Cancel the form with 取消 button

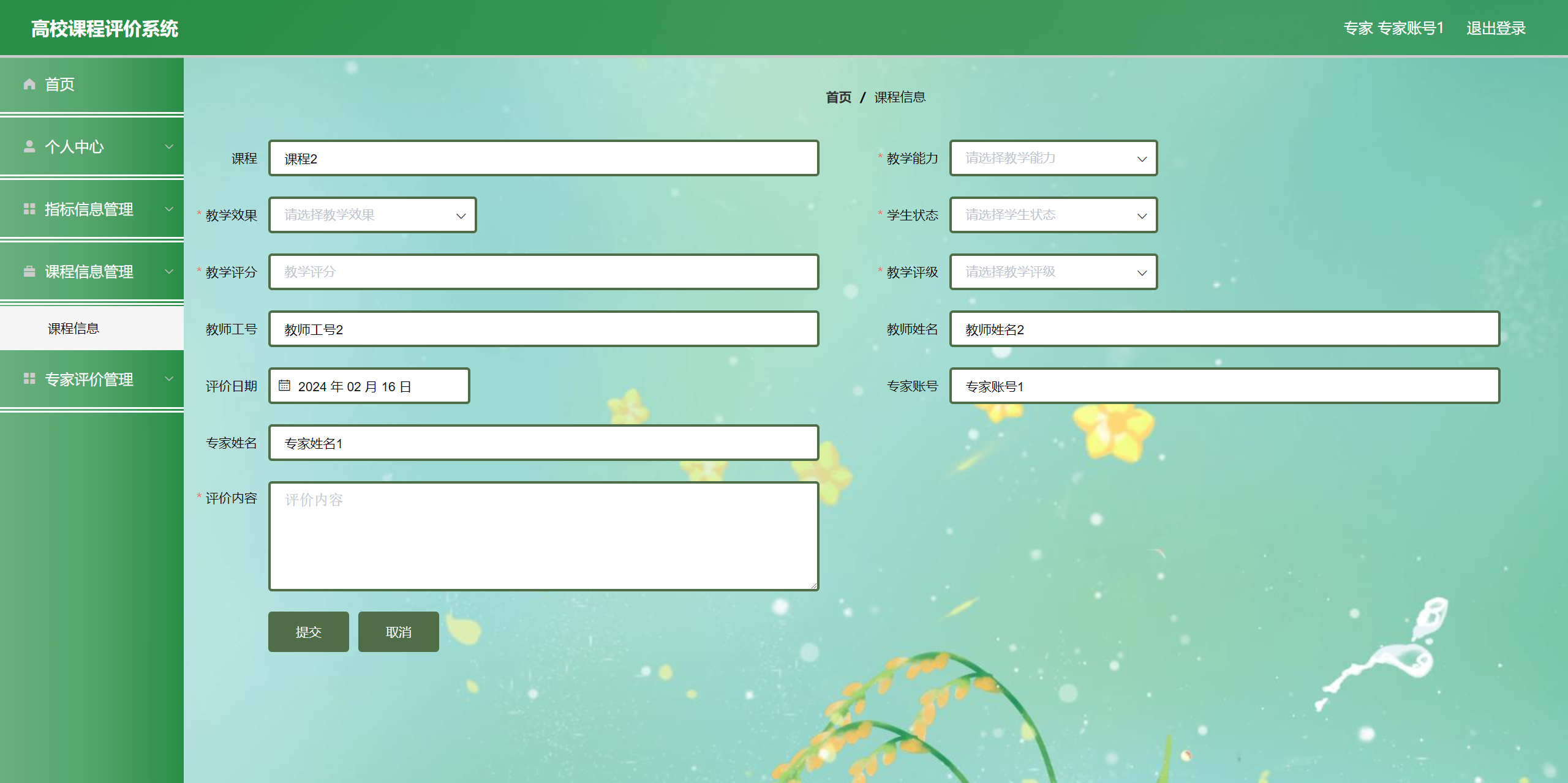(x=398, y=631)
